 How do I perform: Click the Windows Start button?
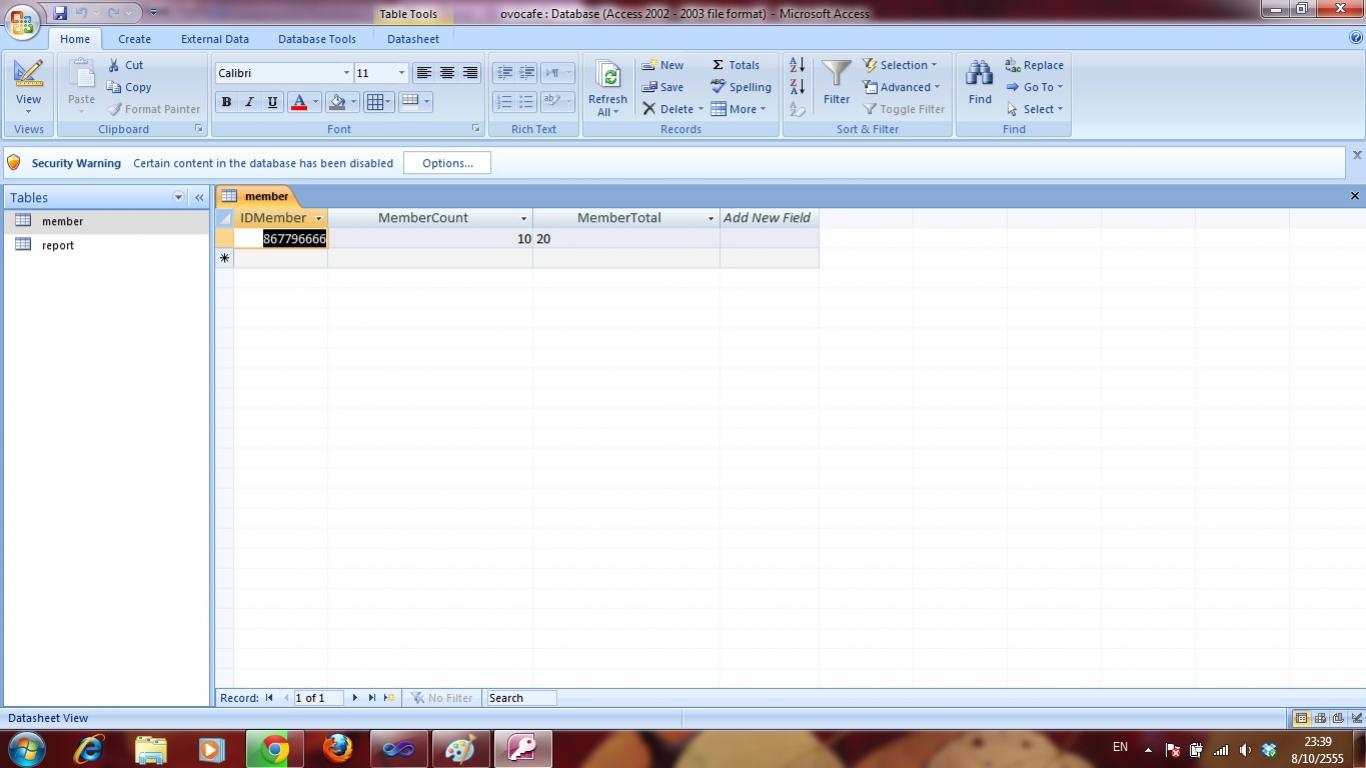coord(25,748)
